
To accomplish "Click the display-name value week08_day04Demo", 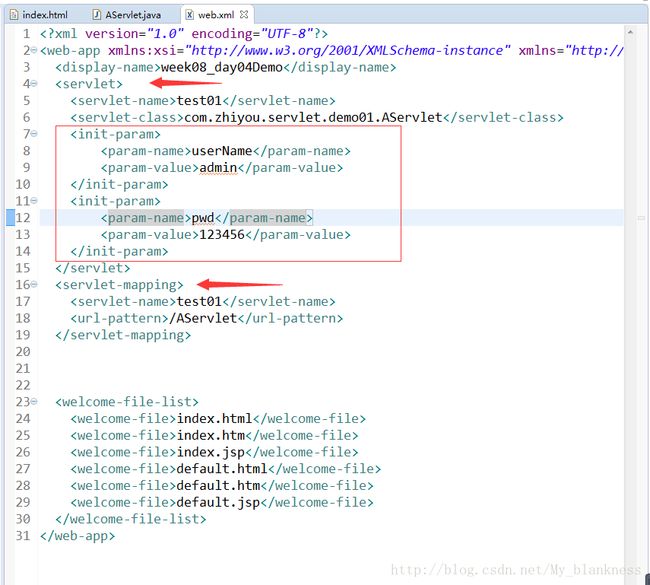I will pos(222,67).
